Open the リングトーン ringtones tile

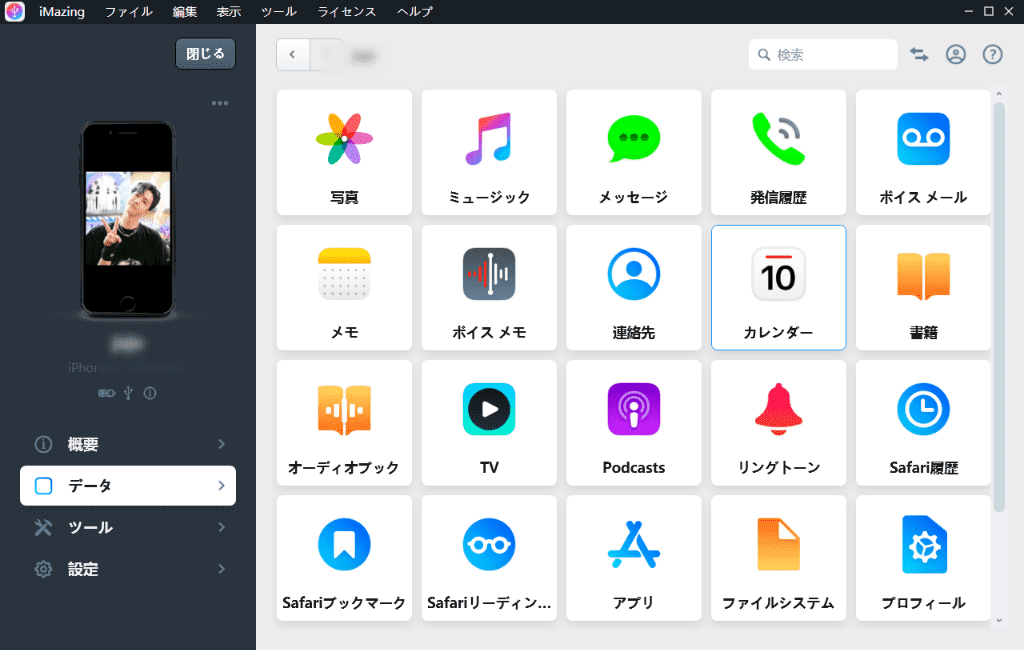tap(778, 423)
